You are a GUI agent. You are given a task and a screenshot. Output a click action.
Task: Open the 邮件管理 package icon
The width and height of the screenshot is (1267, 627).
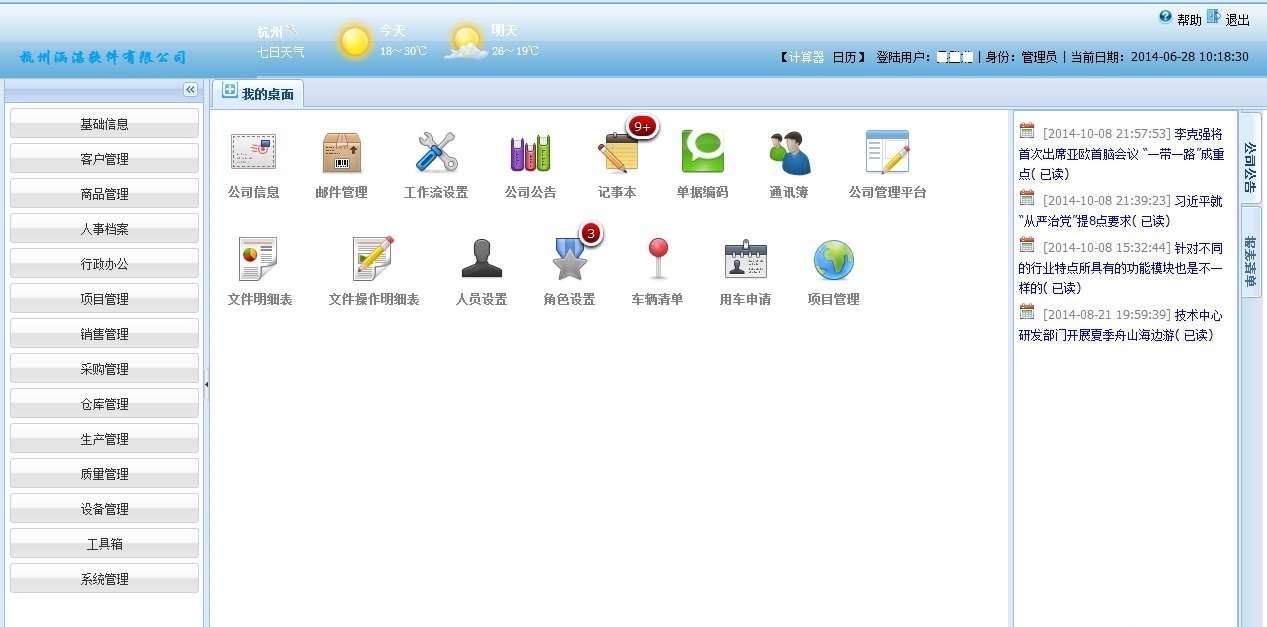[341, 153]
